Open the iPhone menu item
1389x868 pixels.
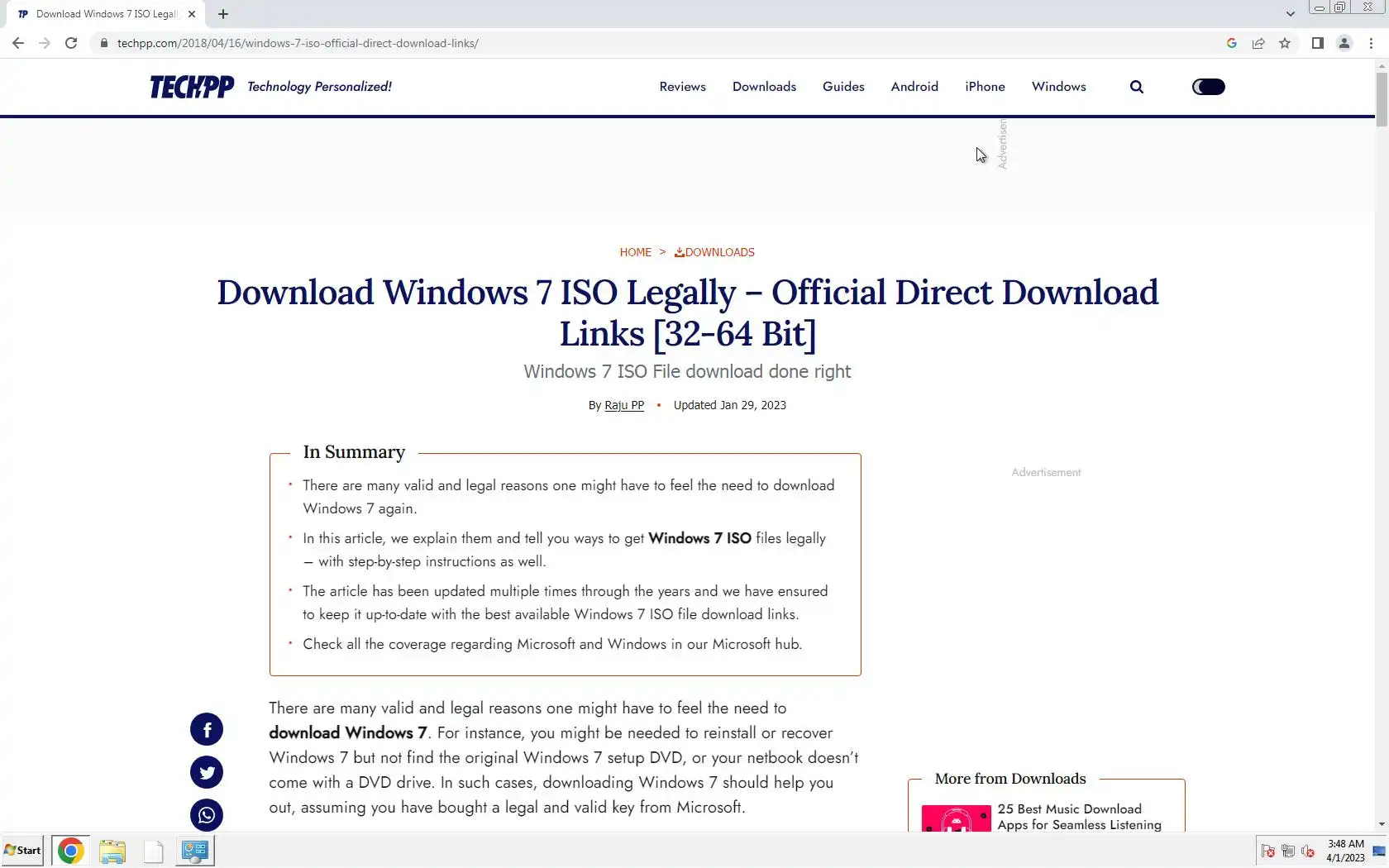pyautogui.click(x=985, y=87)
